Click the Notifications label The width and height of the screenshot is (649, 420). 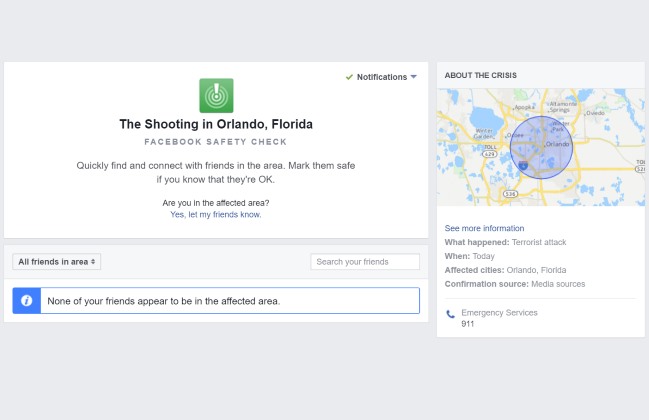(x=382, y=77)
